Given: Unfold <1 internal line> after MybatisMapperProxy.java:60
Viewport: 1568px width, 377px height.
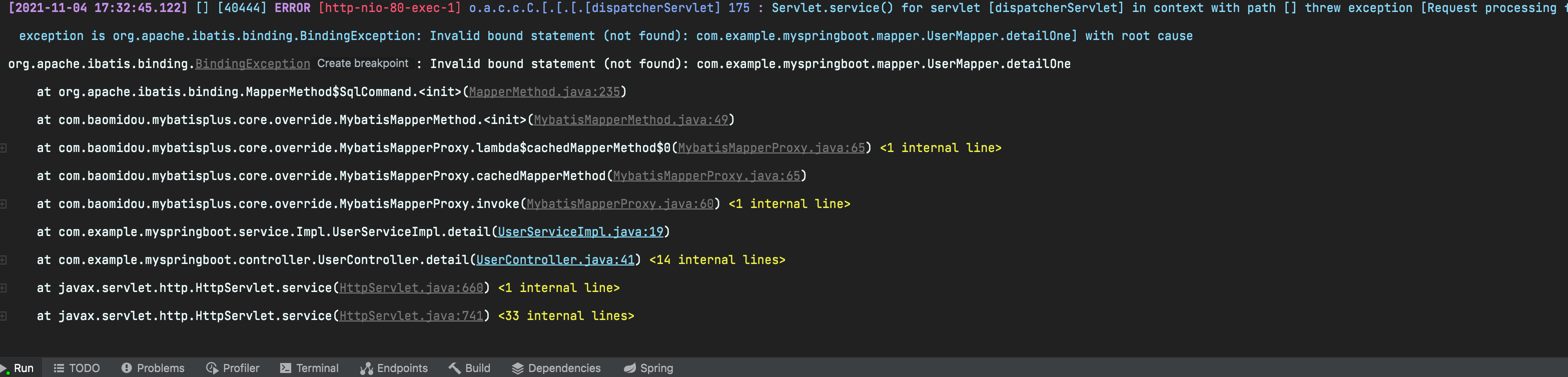Looking at the screenshot, I should pos(789,204).
